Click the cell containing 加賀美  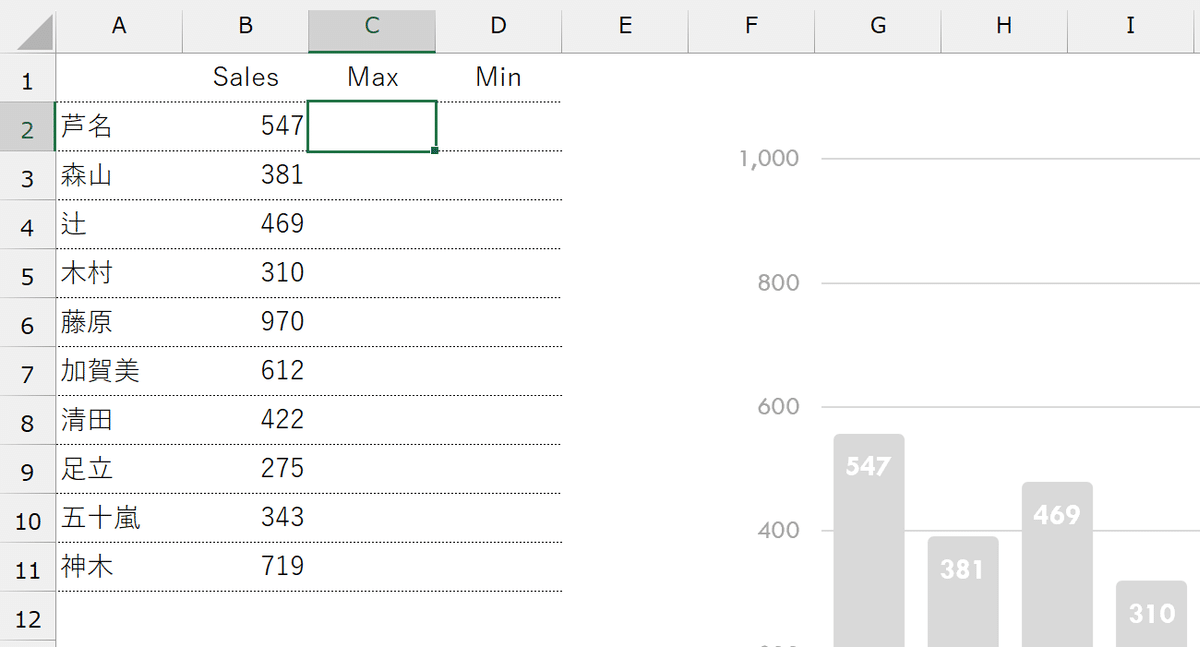coord(119,372)
